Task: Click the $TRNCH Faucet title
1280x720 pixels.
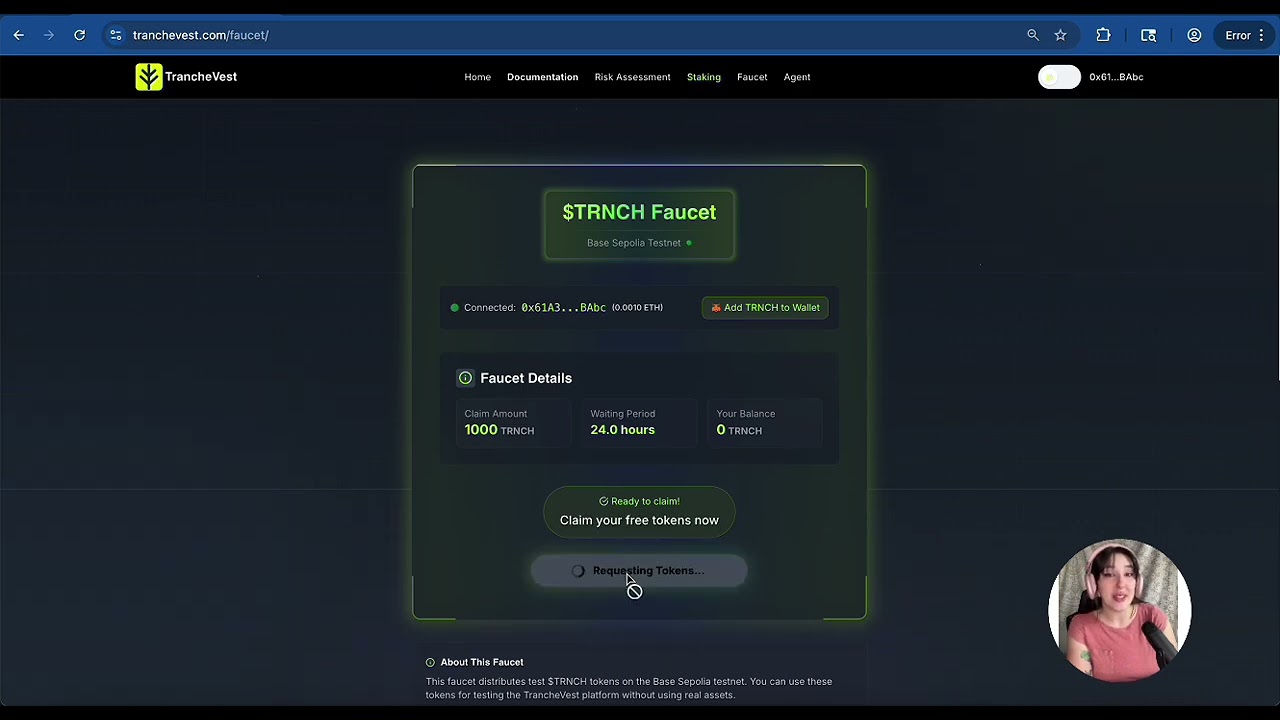Action: (639, 212)
